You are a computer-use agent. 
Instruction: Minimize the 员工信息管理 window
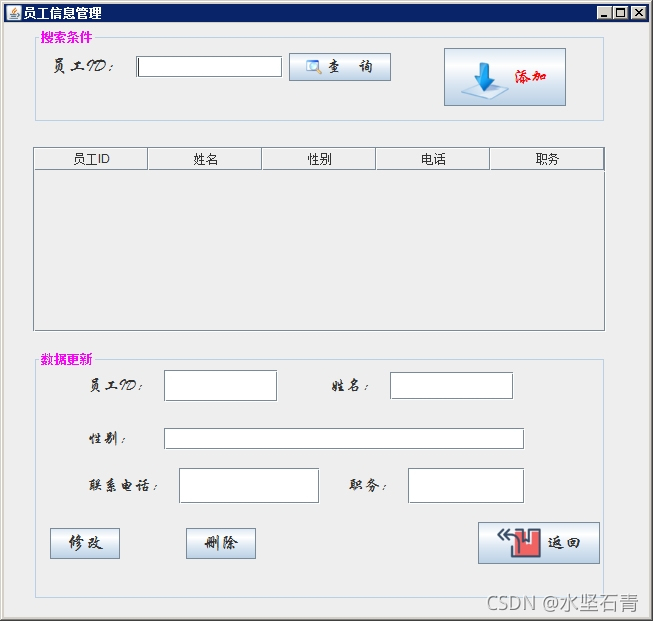[604, 13]
